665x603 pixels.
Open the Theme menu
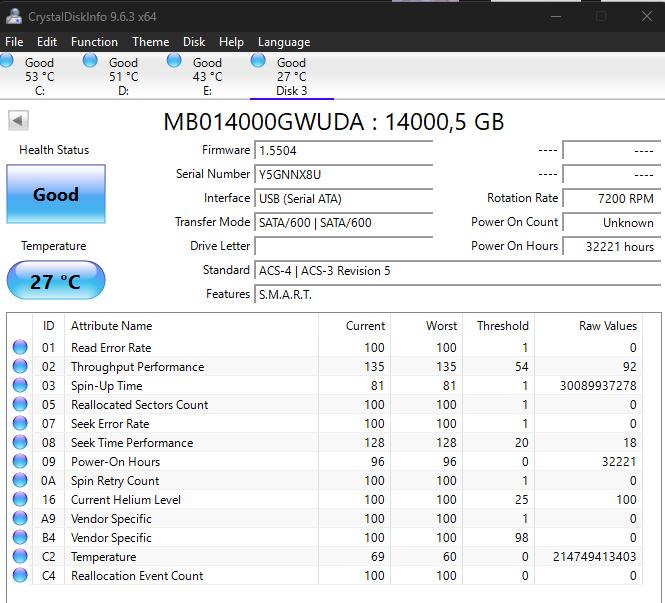tap(151, 42)
